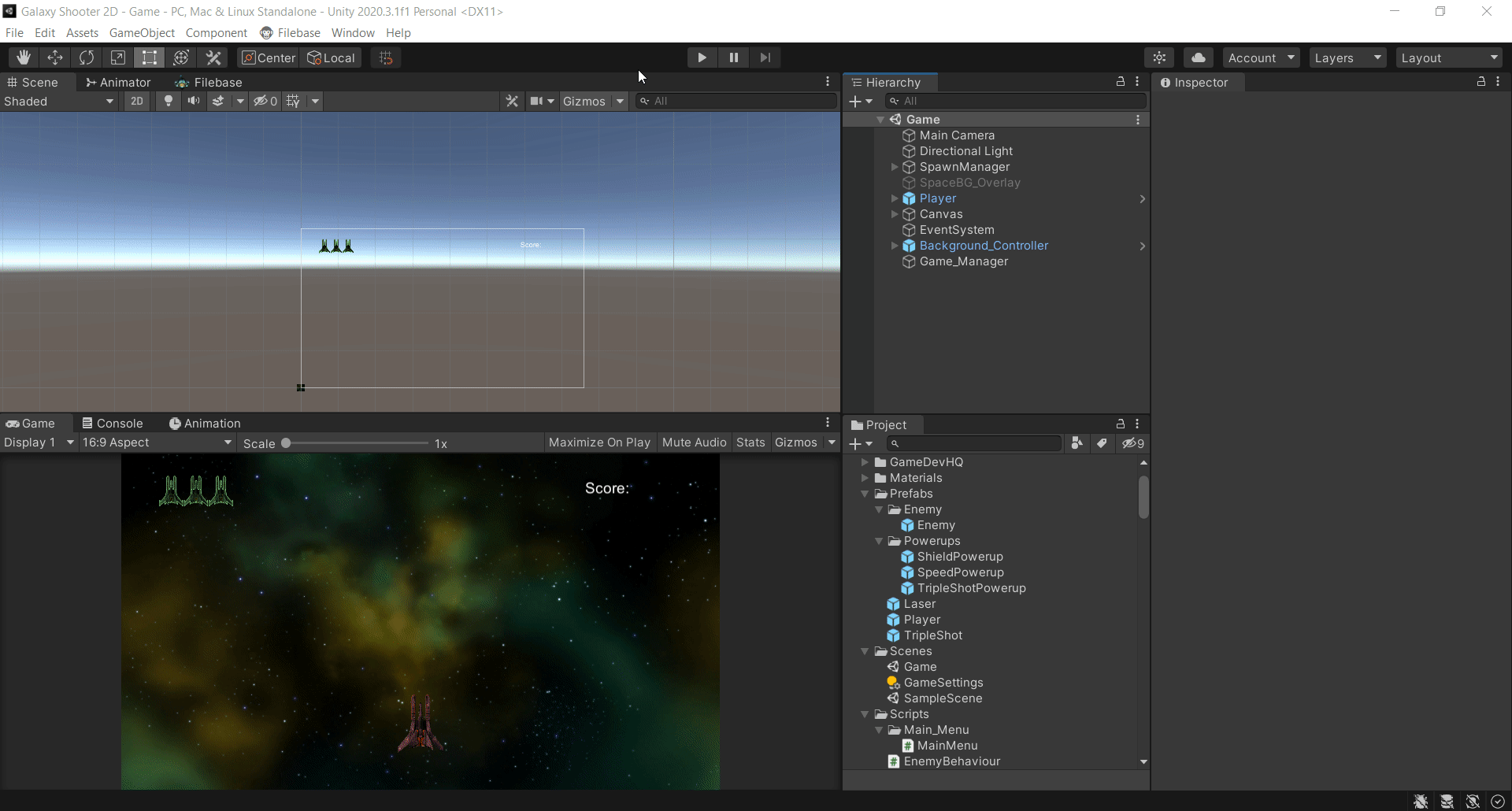Open the 16:9 Aspect dropdown

tap(157, 443)
